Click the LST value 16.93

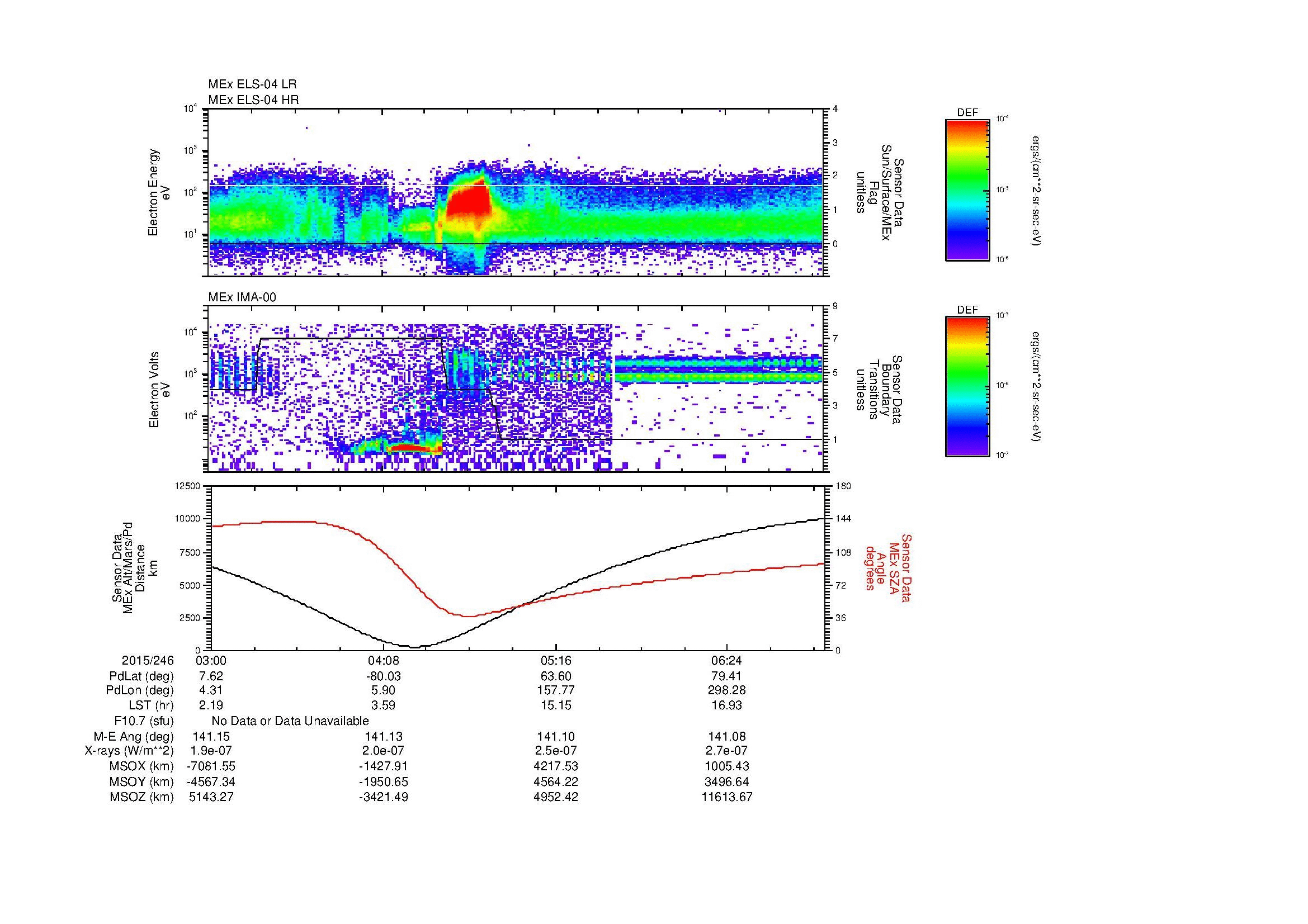click(x=728, y=706)
